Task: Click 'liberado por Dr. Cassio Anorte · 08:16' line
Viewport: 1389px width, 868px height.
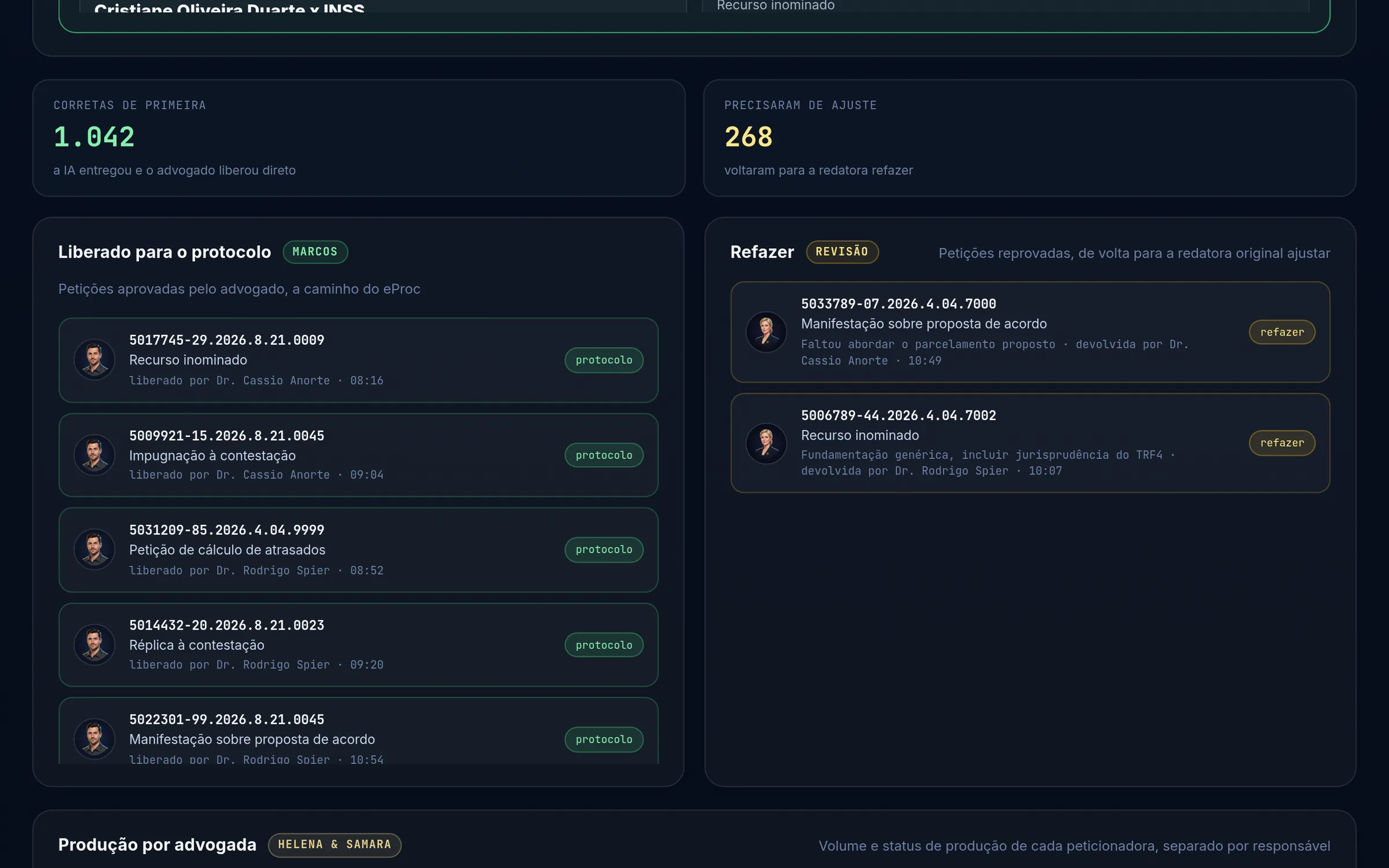Action: coord(256,381)
